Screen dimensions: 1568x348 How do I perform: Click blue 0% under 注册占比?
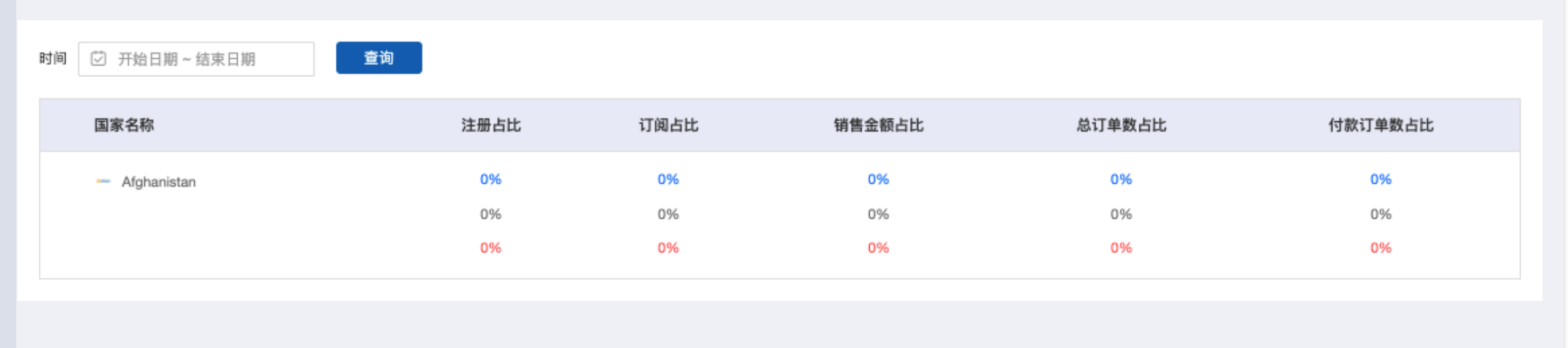pyautogui.click(x=491, y=180)
